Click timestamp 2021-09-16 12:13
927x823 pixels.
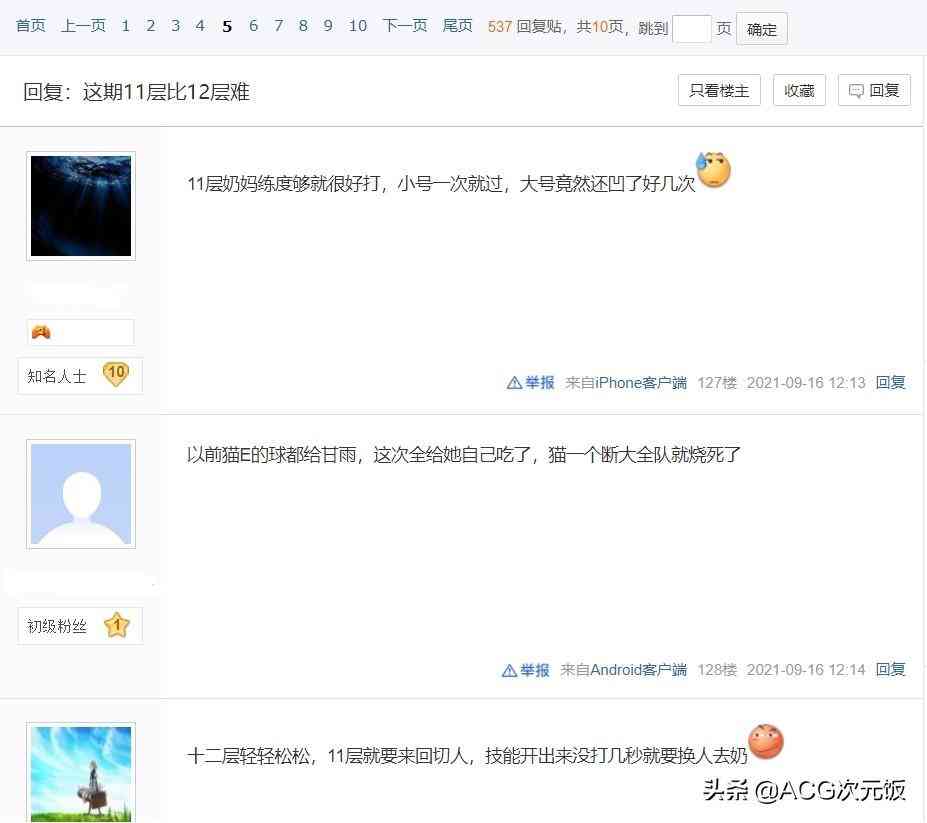pyautogui.click(x=806, y=383)
